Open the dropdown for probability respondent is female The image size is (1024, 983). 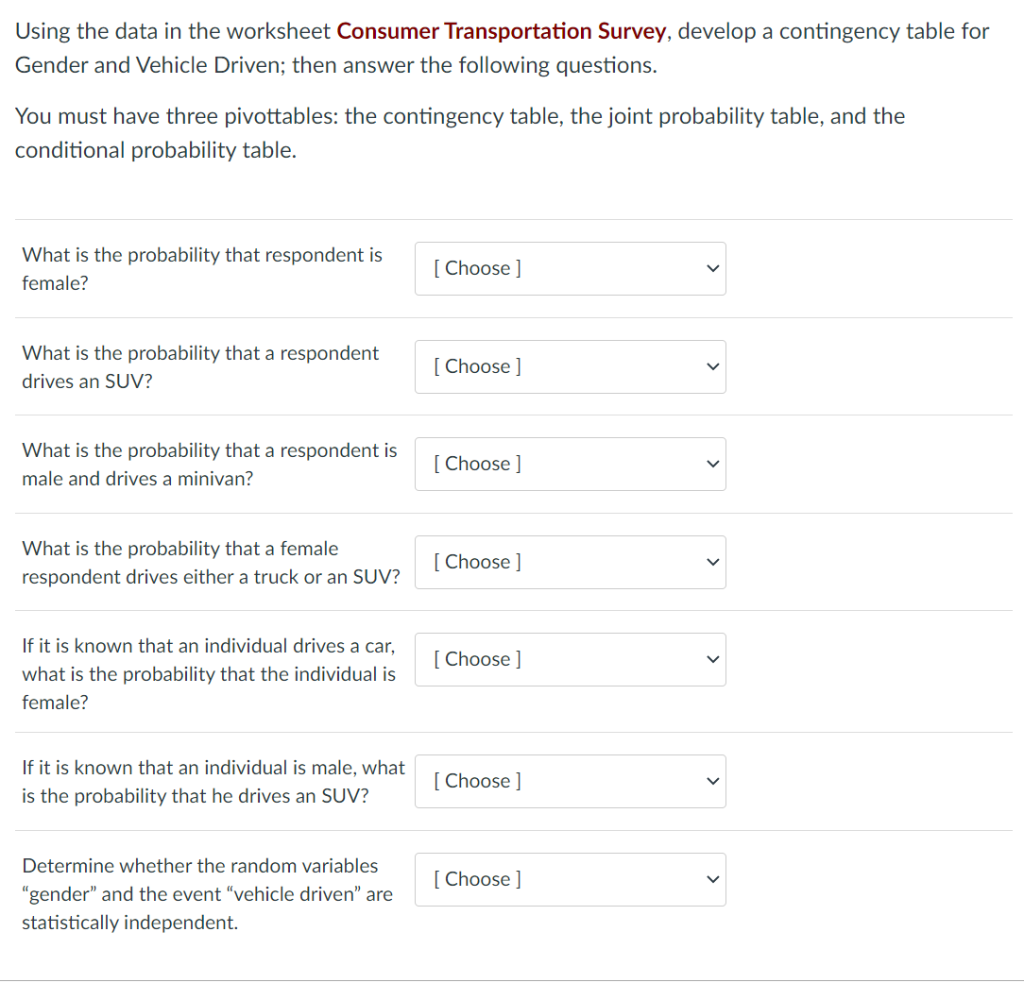[570, 268]
